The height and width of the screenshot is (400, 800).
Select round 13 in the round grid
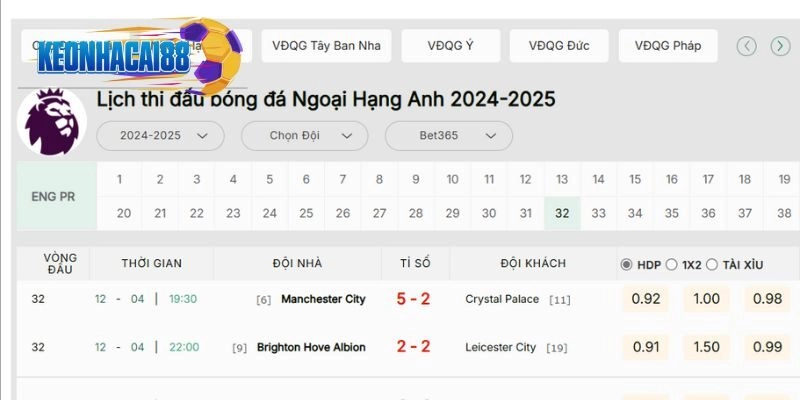[x=562, y=179]
